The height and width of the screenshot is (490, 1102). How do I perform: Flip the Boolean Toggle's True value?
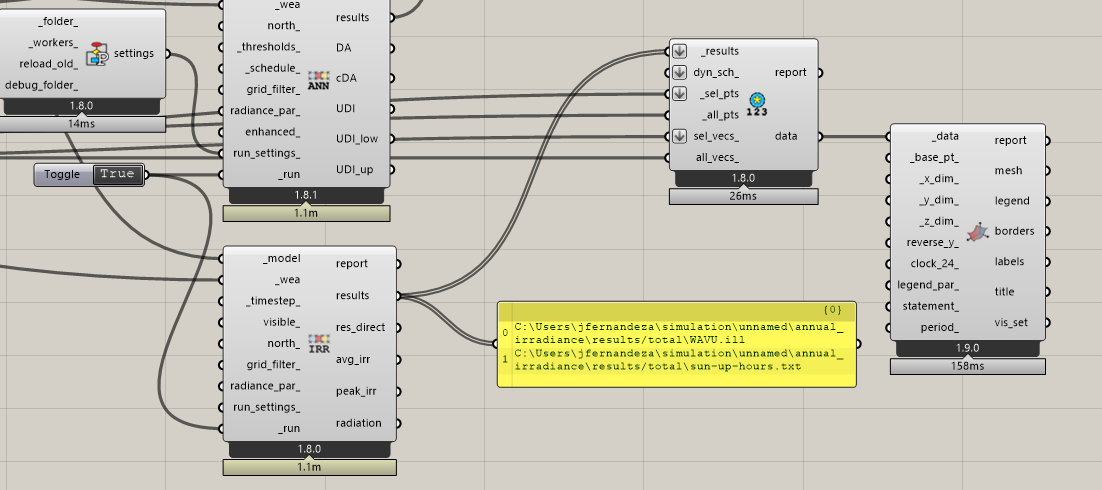click(x=116, y=174)
